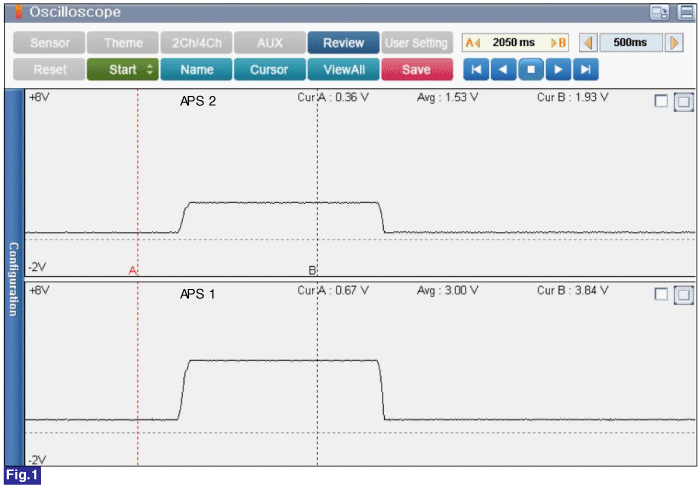Save the waveform with the Save button
The width and height of the screenshot is (700, 487).
tap(417, 70)
